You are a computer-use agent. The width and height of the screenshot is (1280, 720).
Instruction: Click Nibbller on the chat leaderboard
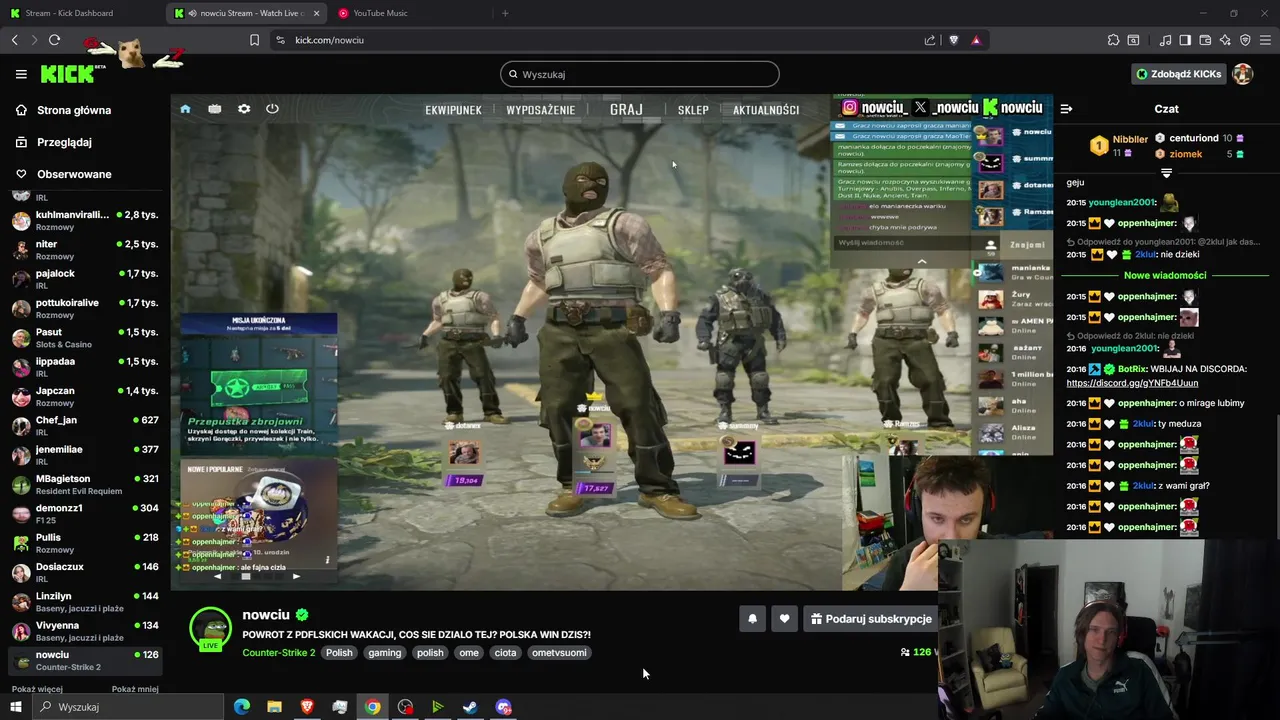[x=1130, y=139]
